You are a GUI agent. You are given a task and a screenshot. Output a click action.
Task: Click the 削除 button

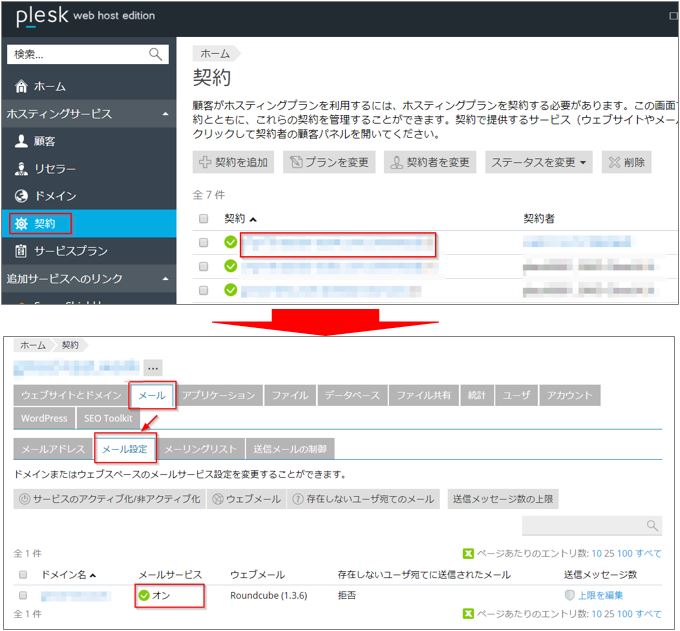626,162
